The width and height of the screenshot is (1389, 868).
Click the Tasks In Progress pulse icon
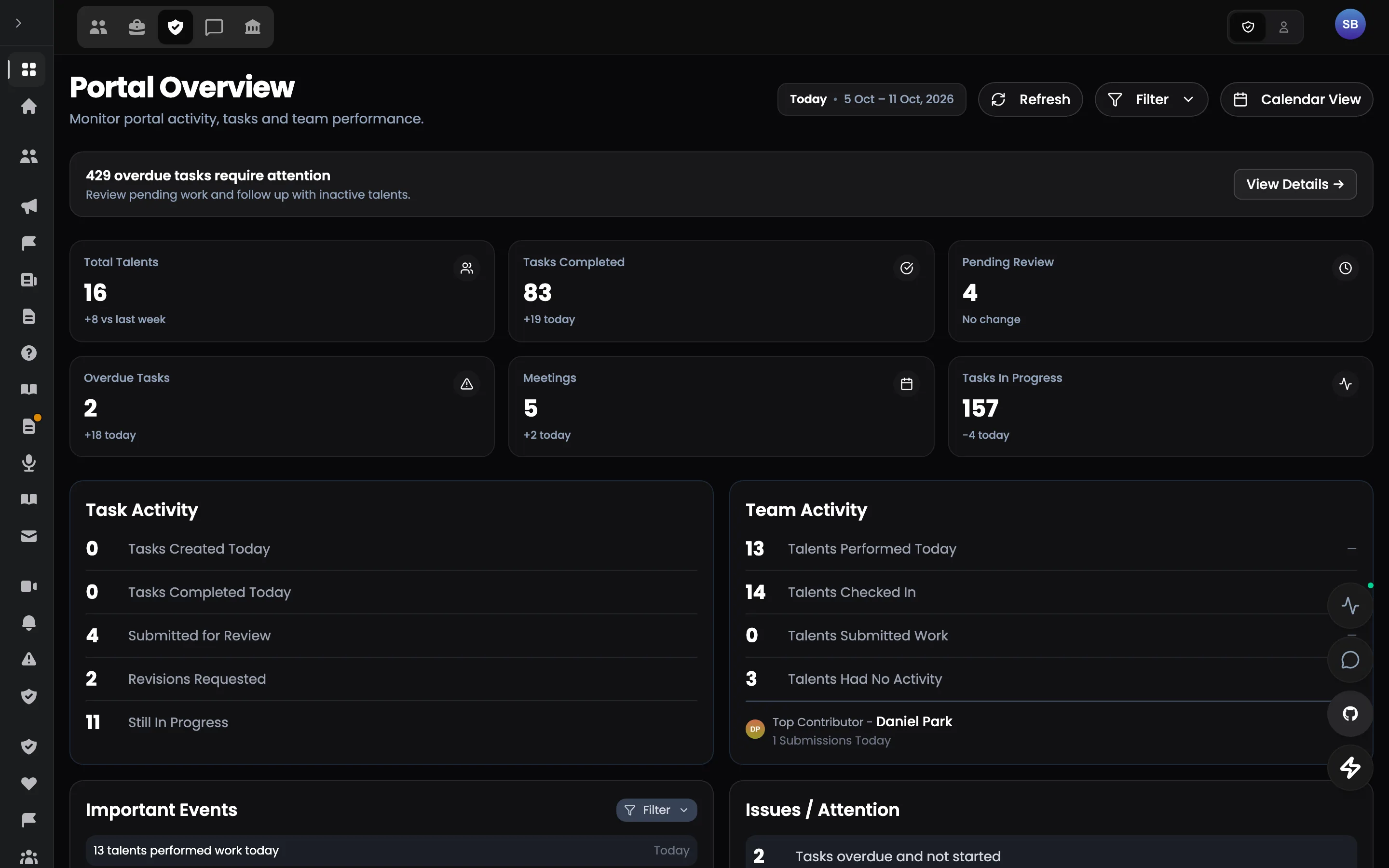1346,384
